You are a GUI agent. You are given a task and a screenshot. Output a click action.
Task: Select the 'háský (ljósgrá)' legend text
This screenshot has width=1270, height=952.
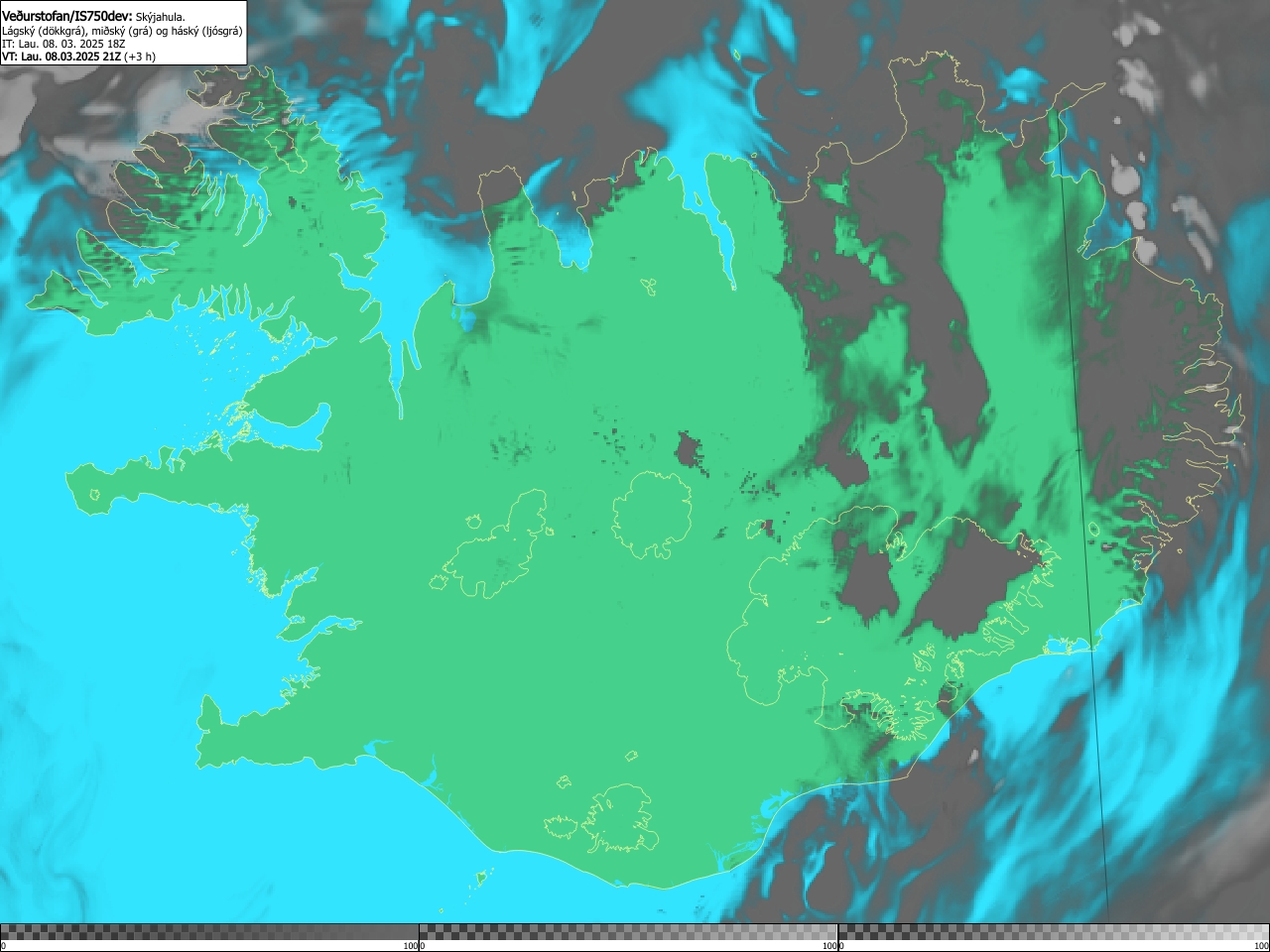pyautogui.click(x=207, y=31)
